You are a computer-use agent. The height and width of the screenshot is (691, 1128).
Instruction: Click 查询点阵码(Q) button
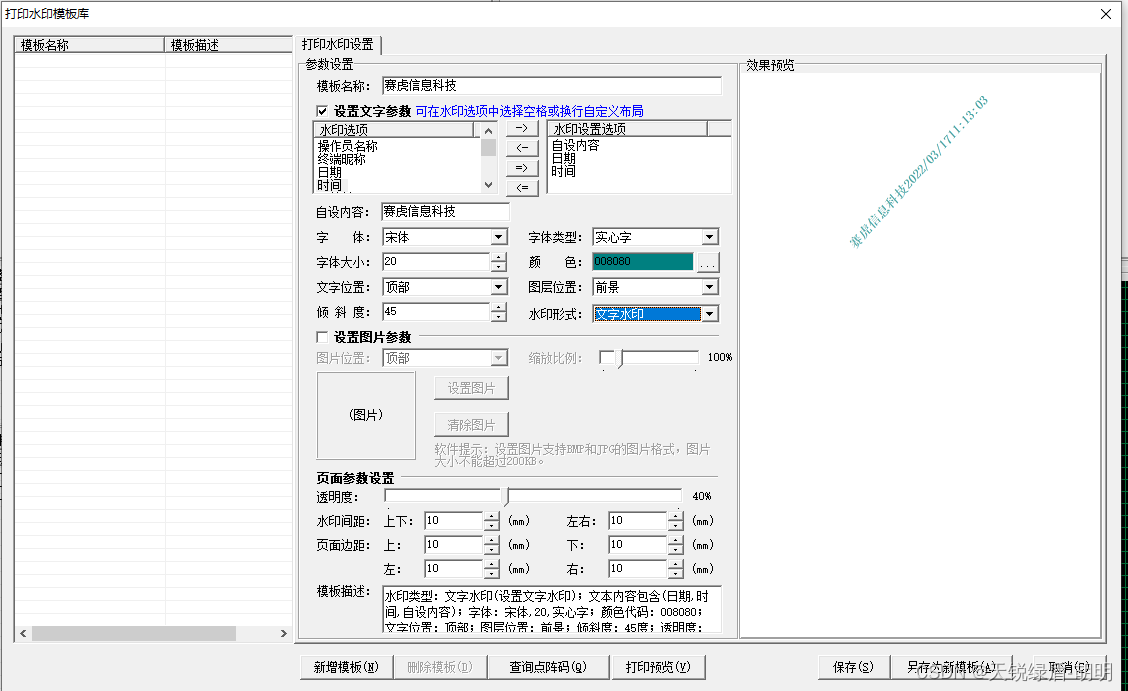click(x=548, y=667)
